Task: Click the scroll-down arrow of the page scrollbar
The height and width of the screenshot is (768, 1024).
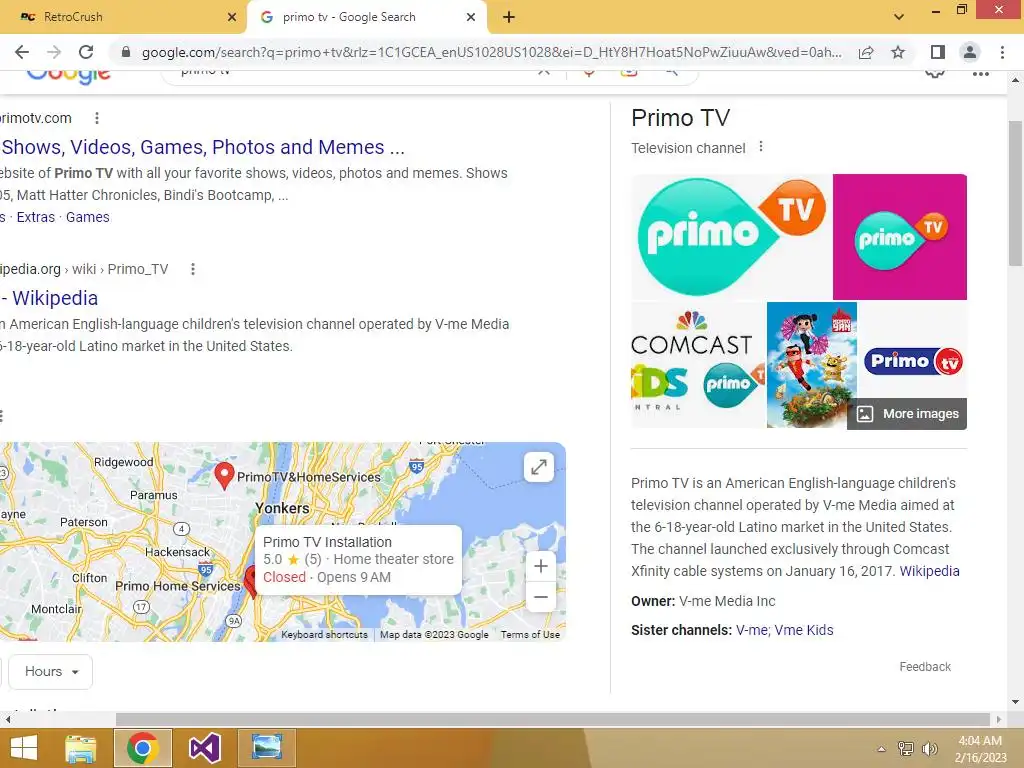Action: 1015,702
